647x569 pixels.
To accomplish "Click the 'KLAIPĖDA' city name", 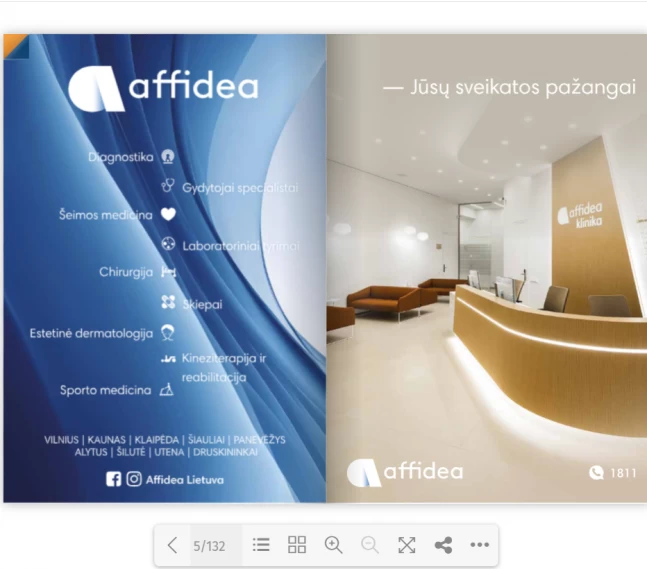I will (x=157, y=440).
